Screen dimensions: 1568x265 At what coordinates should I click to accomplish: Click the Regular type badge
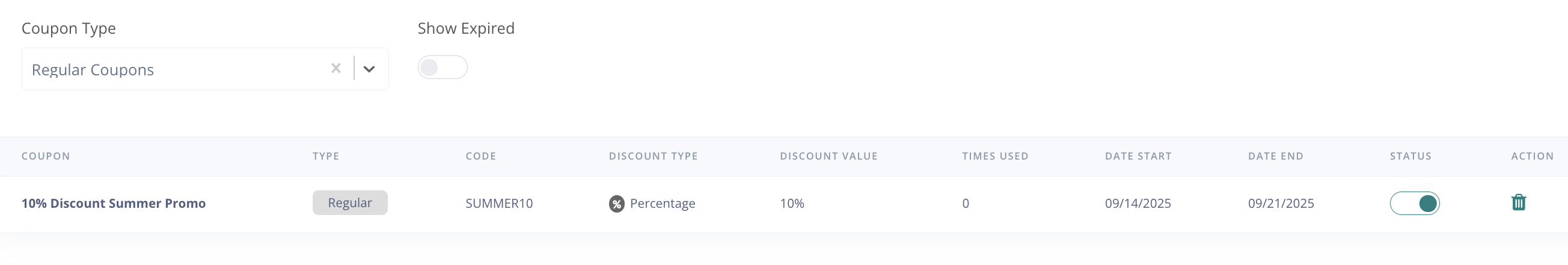(349, 203)
